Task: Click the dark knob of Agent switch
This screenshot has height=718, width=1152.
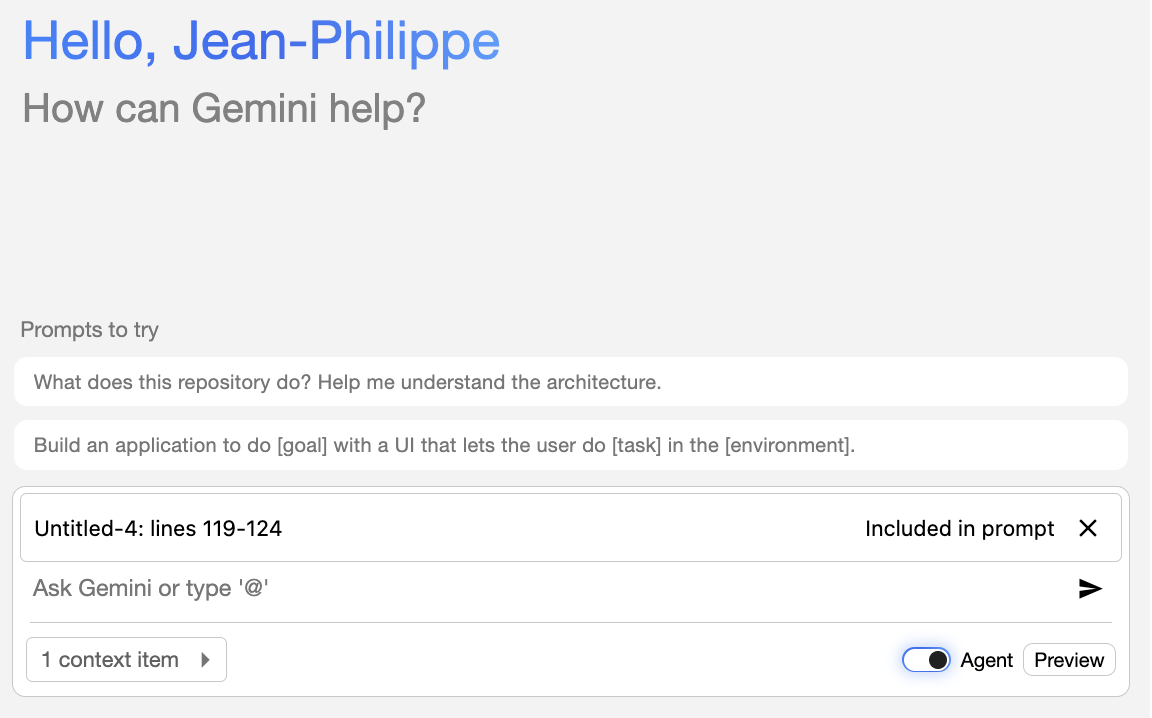Action: click(x=938, y=660)
